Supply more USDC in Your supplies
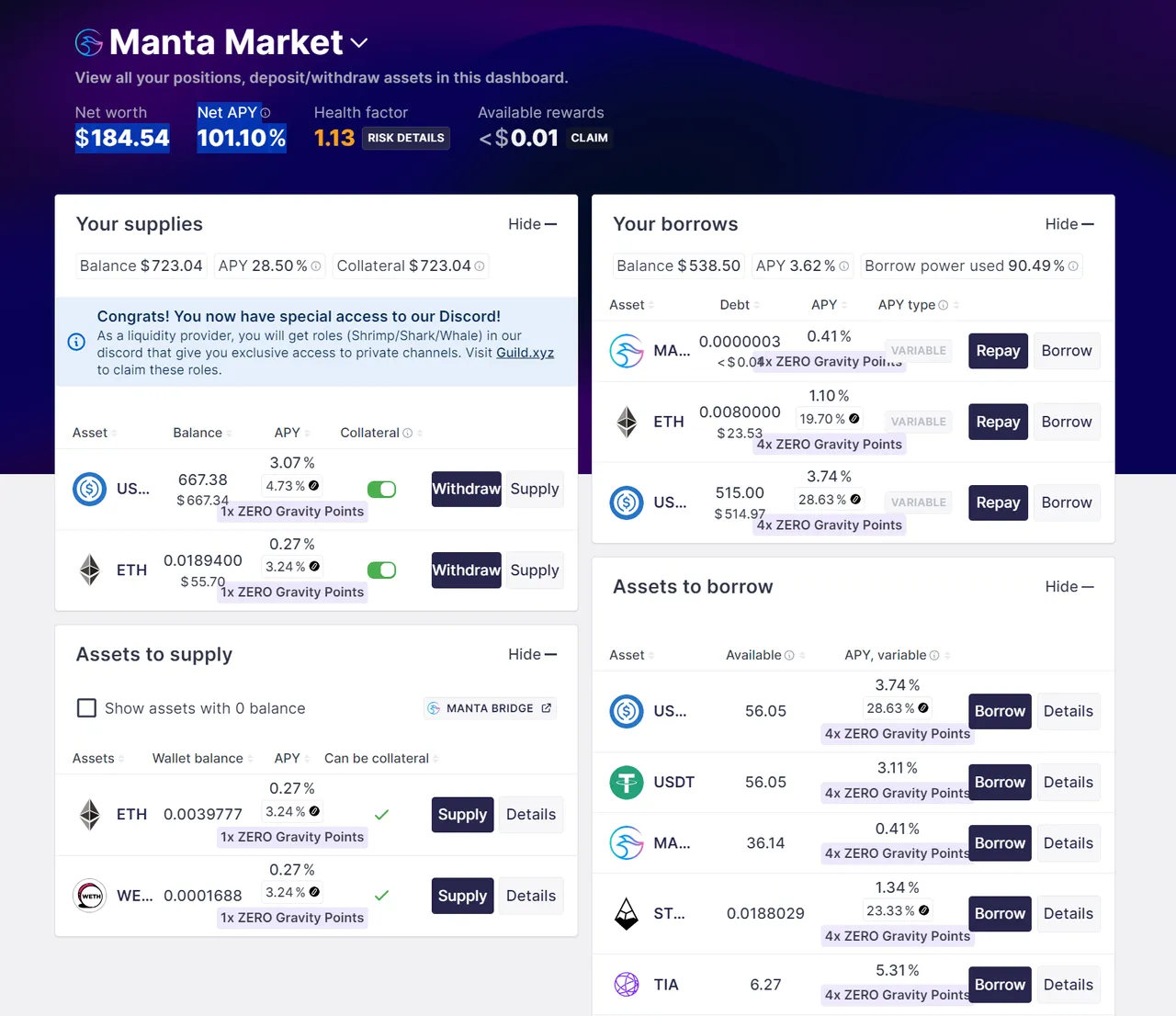Screen dimensions: 1176x1016 tap(535, 489)
